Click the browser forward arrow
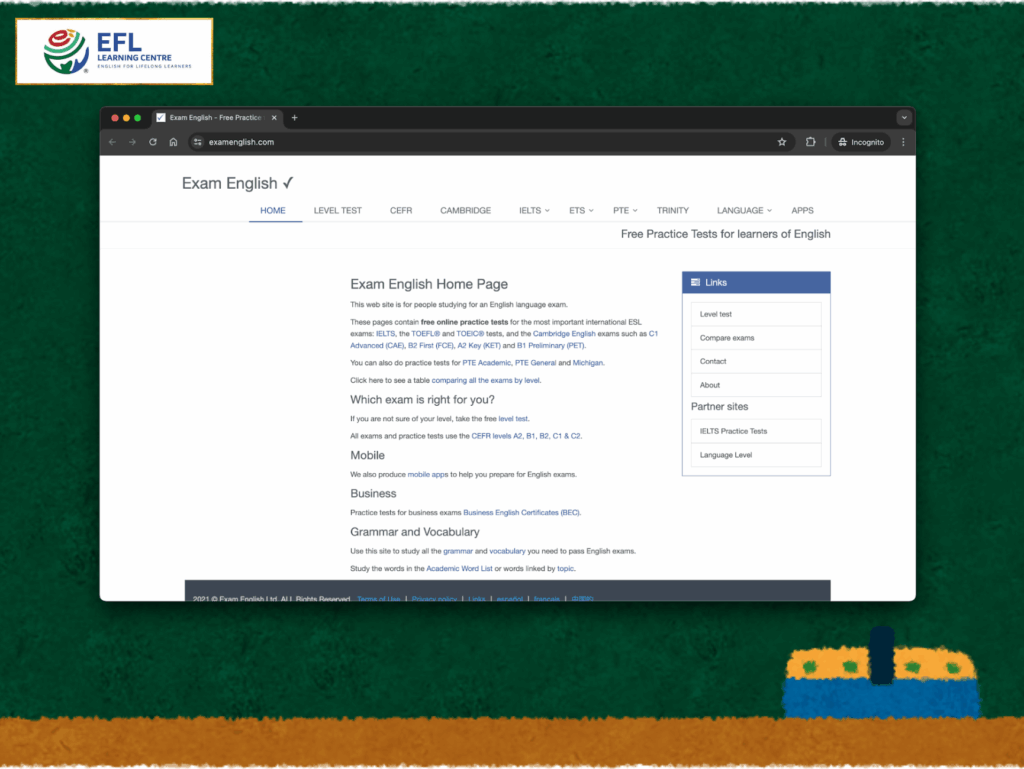Image resolution: width=1024 pixels, height=769 pixels. [x=133, y=142]
